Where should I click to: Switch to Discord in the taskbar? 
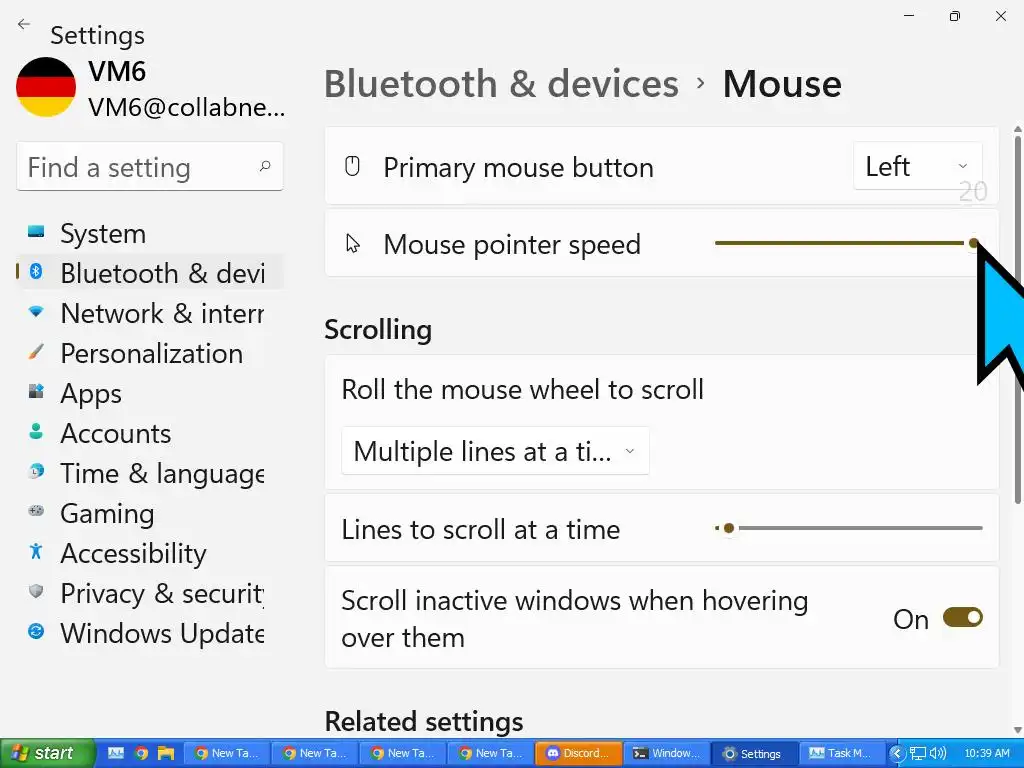pos(577,753)
